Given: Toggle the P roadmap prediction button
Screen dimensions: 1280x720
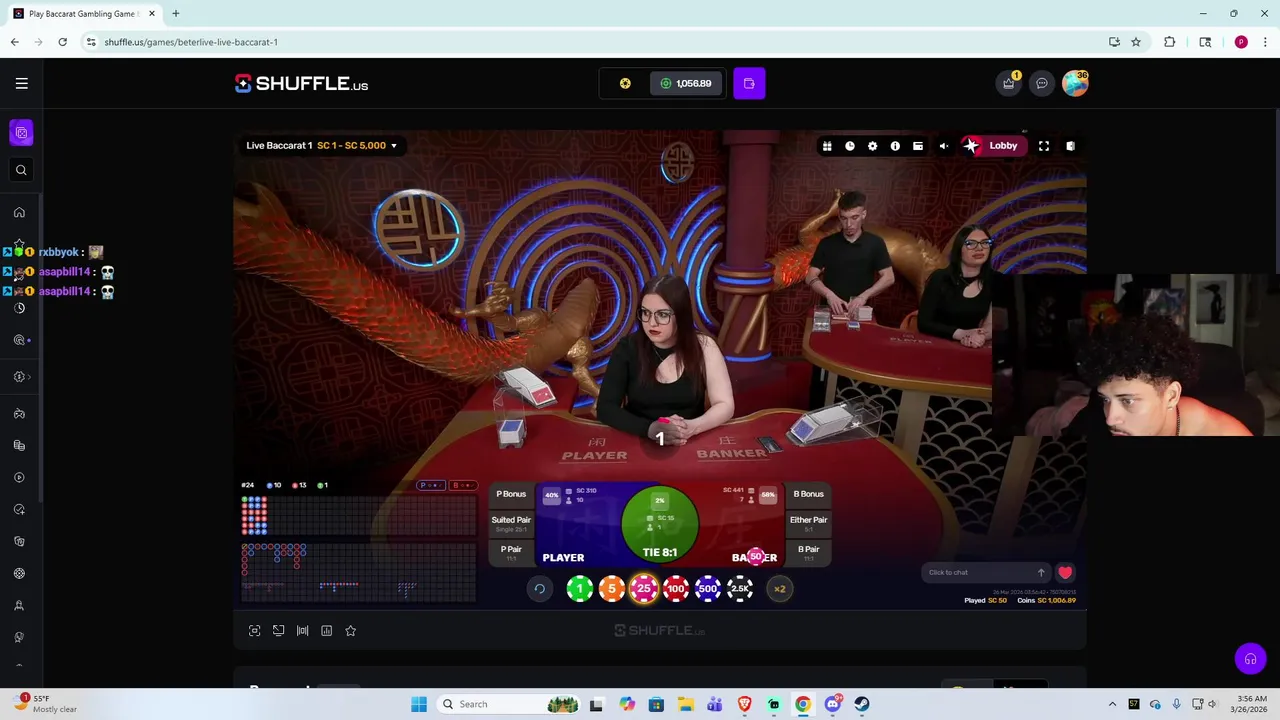Looking at the screenshot, I should [431, 485].
